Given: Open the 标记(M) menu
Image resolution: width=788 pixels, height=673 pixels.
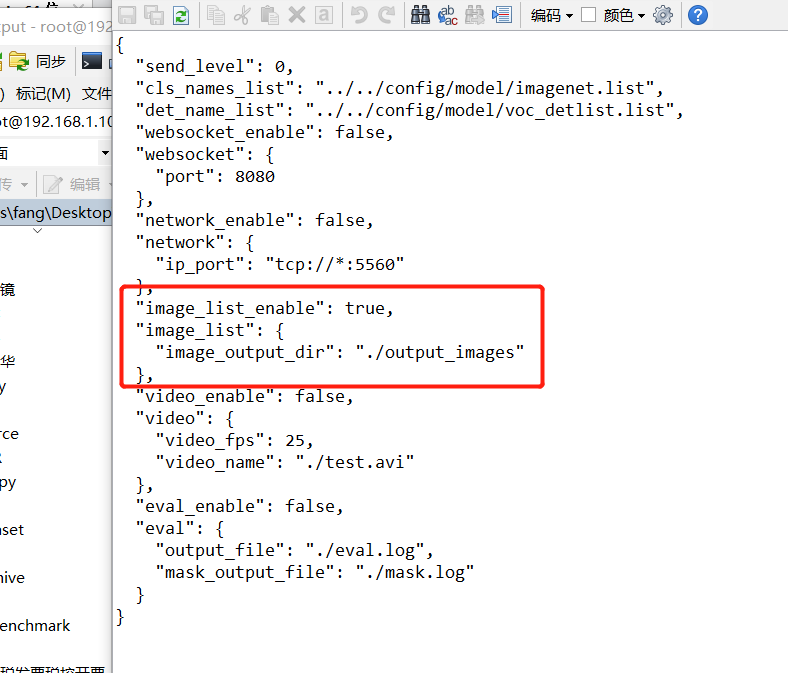Looking at the screenshot, I should (x=43, y=93).
